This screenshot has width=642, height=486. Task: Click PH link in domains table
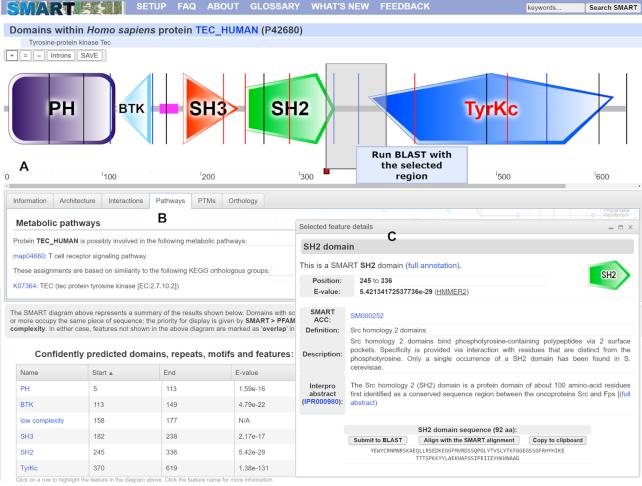click(25, 389)
